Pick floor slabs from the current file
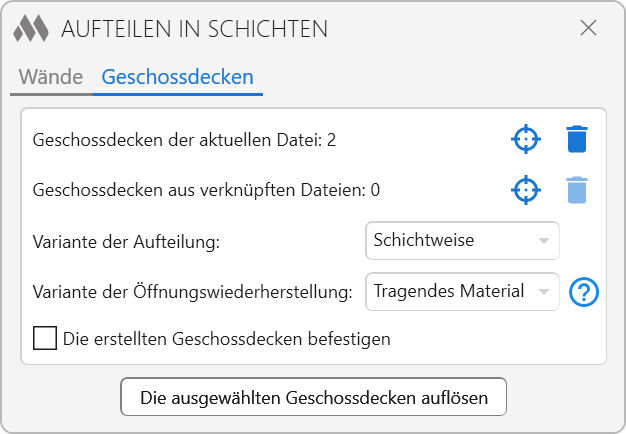Screen dimensions: 626x434 [x=526, y=139]
